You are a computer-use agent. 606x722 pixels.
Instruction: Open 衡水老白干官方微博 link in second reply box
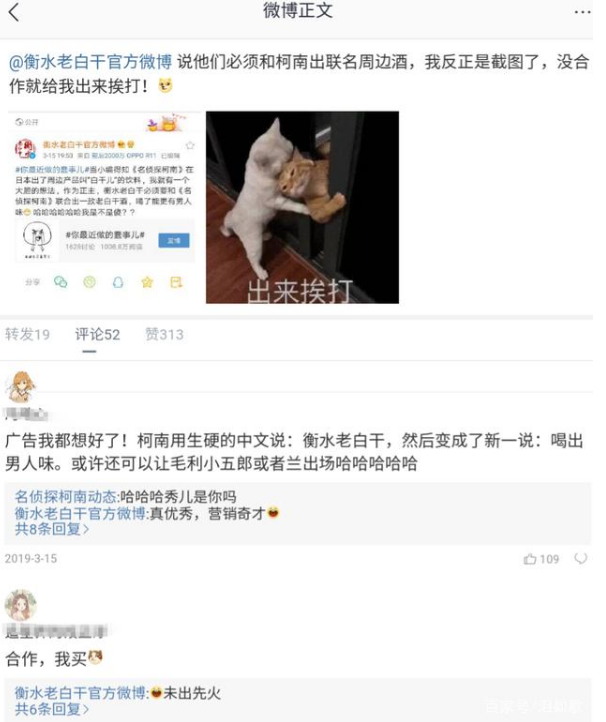pos(80,693)
